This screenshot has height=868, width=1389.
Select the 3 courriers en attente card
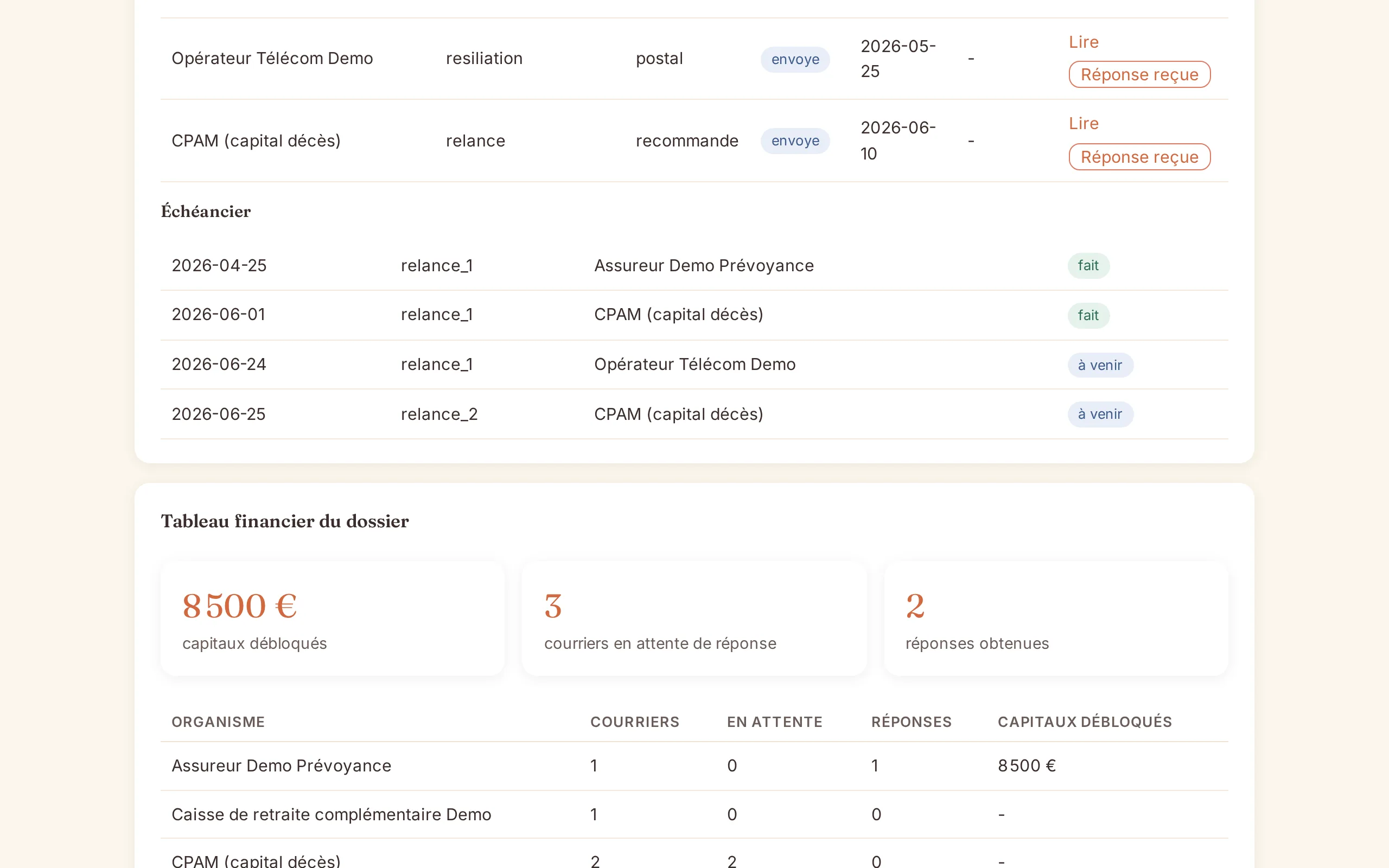[x=694, y=618]
